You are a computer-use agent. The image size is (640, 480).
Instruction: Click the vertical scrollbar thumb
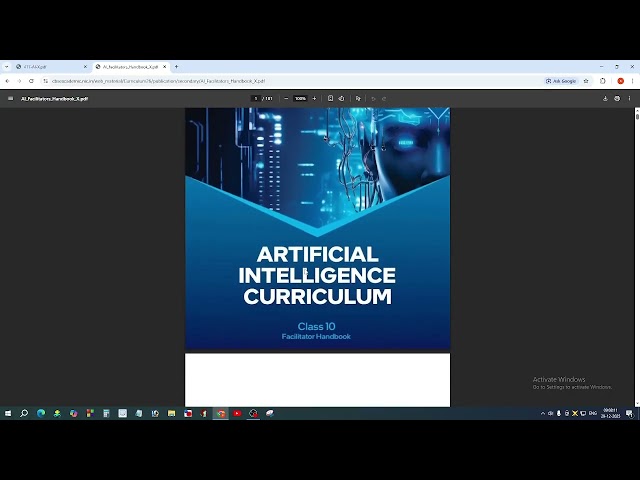pos(637,116)
